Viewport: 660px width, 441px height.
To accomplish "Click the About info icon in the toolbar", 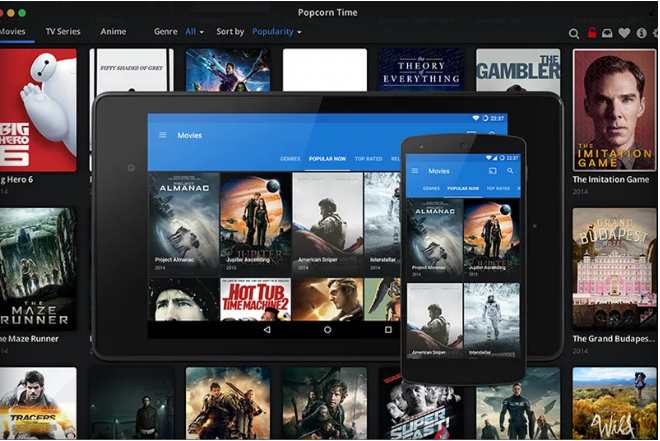I will pos(641,33).
